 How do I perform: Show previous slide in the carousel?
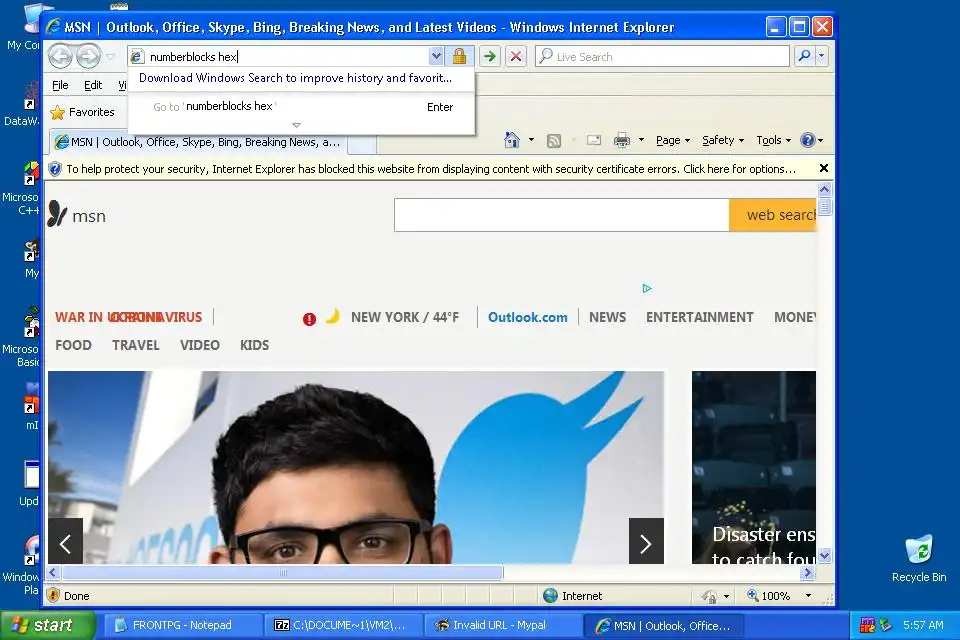66,541
